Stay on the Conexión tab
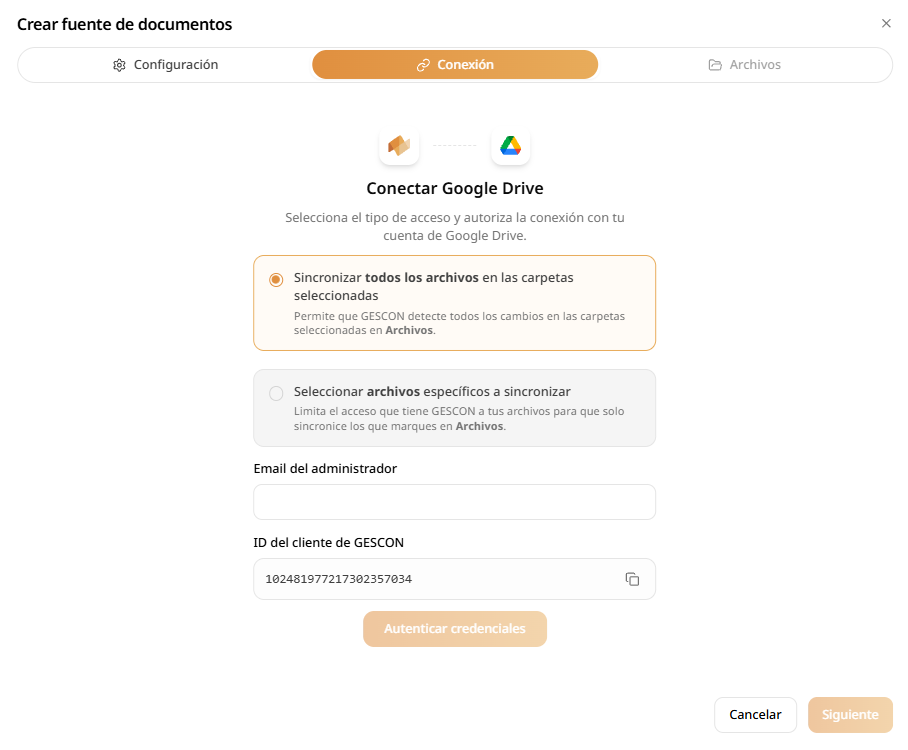Image resolution: width=908 pixels, height=750 pixels. (x=455, y=64)
